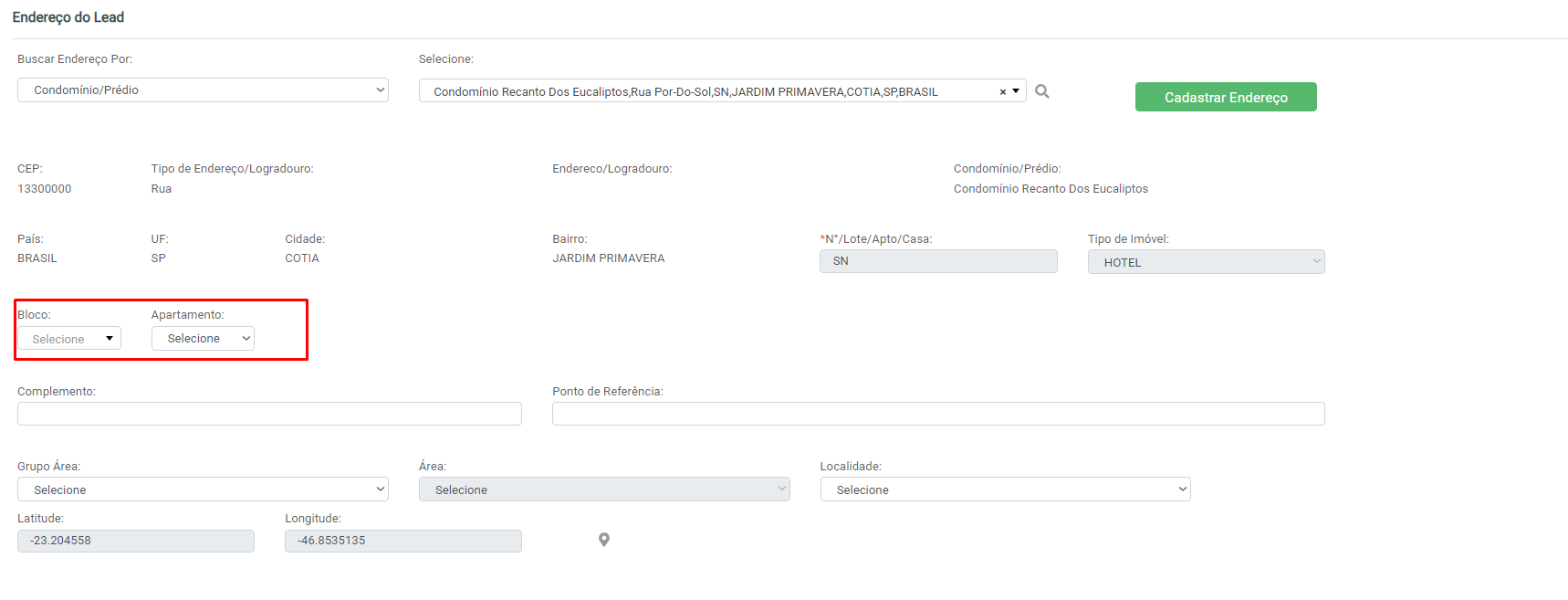Image resolution: width=1568 pixels, height=600 pixels.
Task: Open the Localidade dropdown
Action: [x=1005, y=489]
